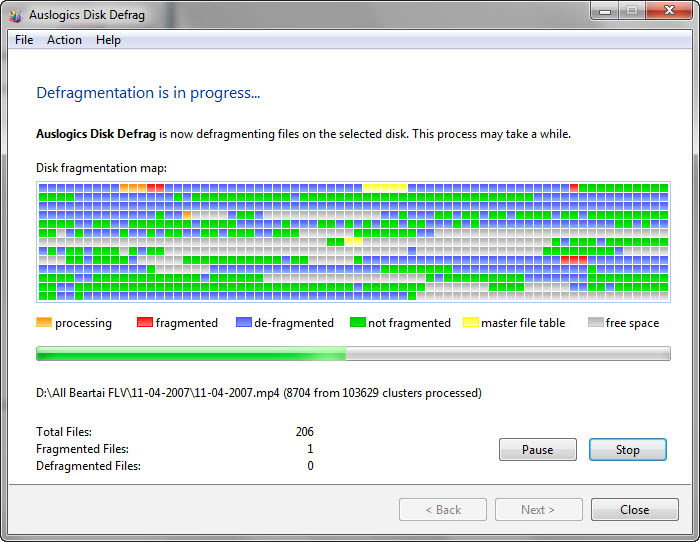The width and height of the screenshot is (700, 542).
Task: Click the 'Defragmentation is in progress...' heading
Action: (148, 93)
